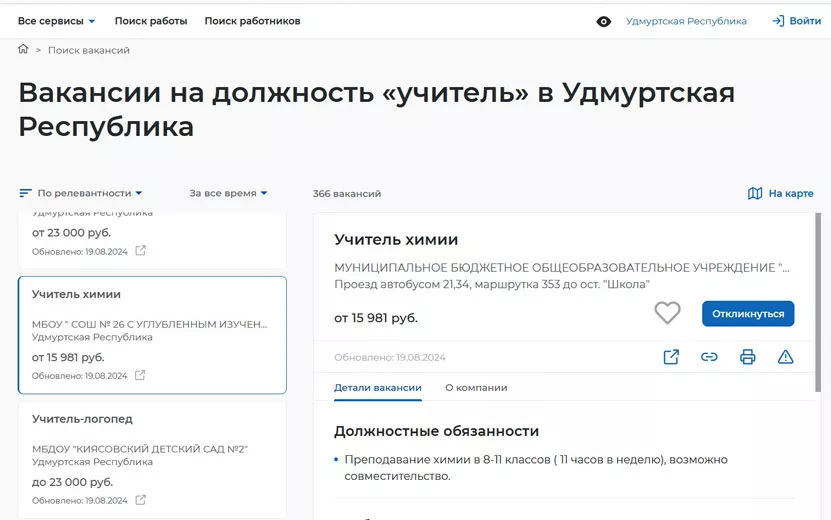This screenshot has width=831, height=520.
Task: Switch to О компании tab
Action: pyautogui.click(x=476, y=388)
